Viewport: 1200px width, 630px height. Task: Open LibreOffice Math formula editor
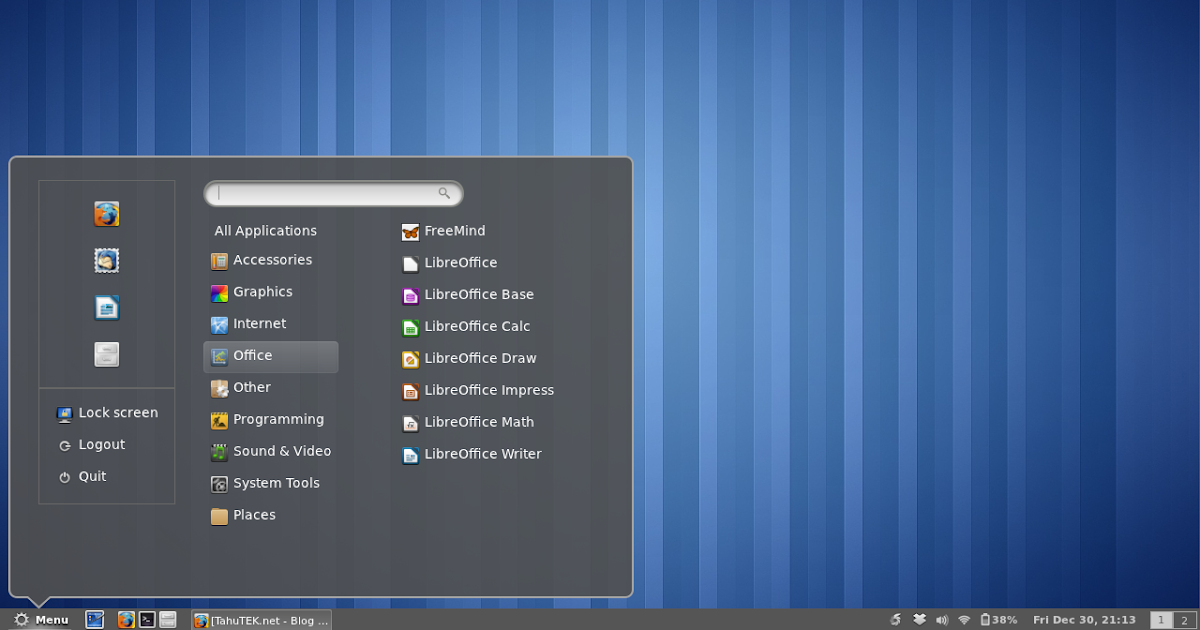pyautogui.click(x=477, y=422)
